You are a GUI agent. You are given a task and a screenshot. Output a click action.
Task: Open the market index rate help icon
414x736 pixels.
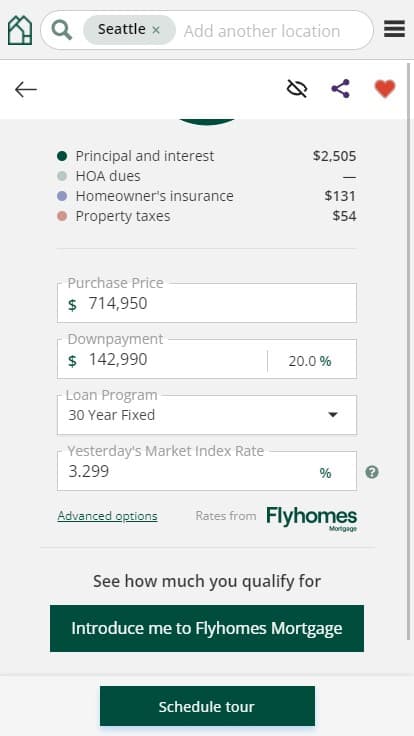click(x=372, y=472)
